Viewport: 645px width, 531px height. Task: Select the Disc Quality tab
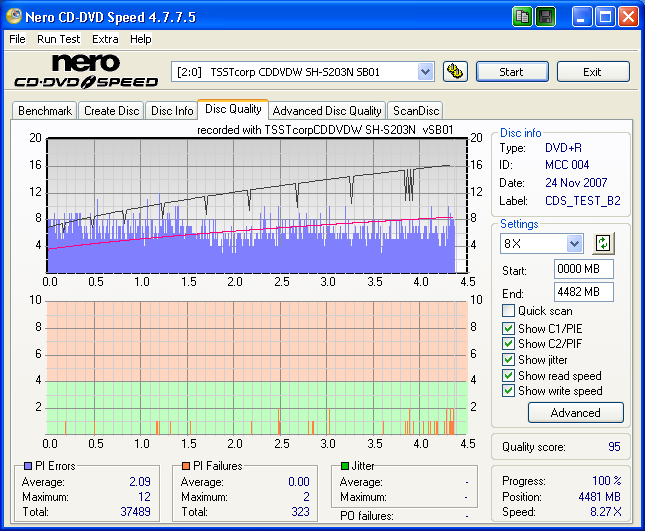pyautogui.click(x=233, y=109)
